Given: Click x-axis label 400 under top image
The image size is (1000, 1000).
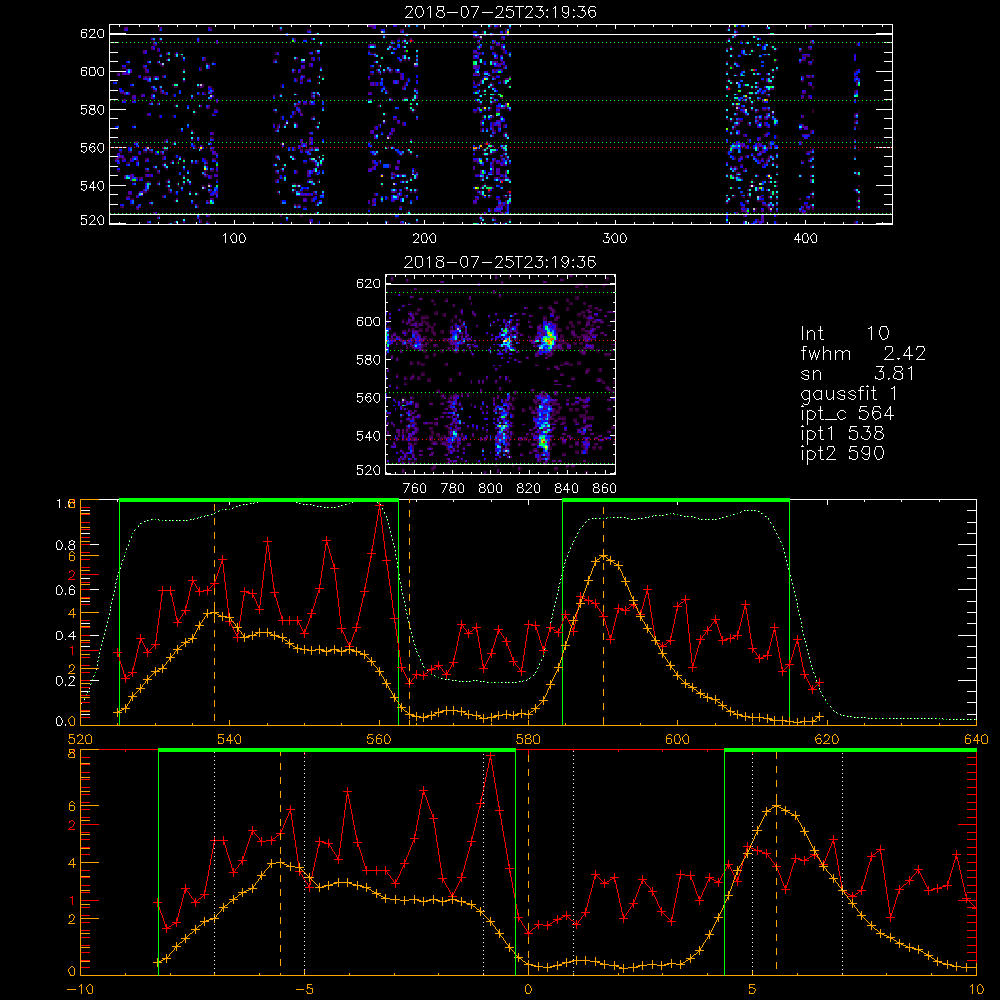Looking at the screenshot, I should (x=805, y=239).
